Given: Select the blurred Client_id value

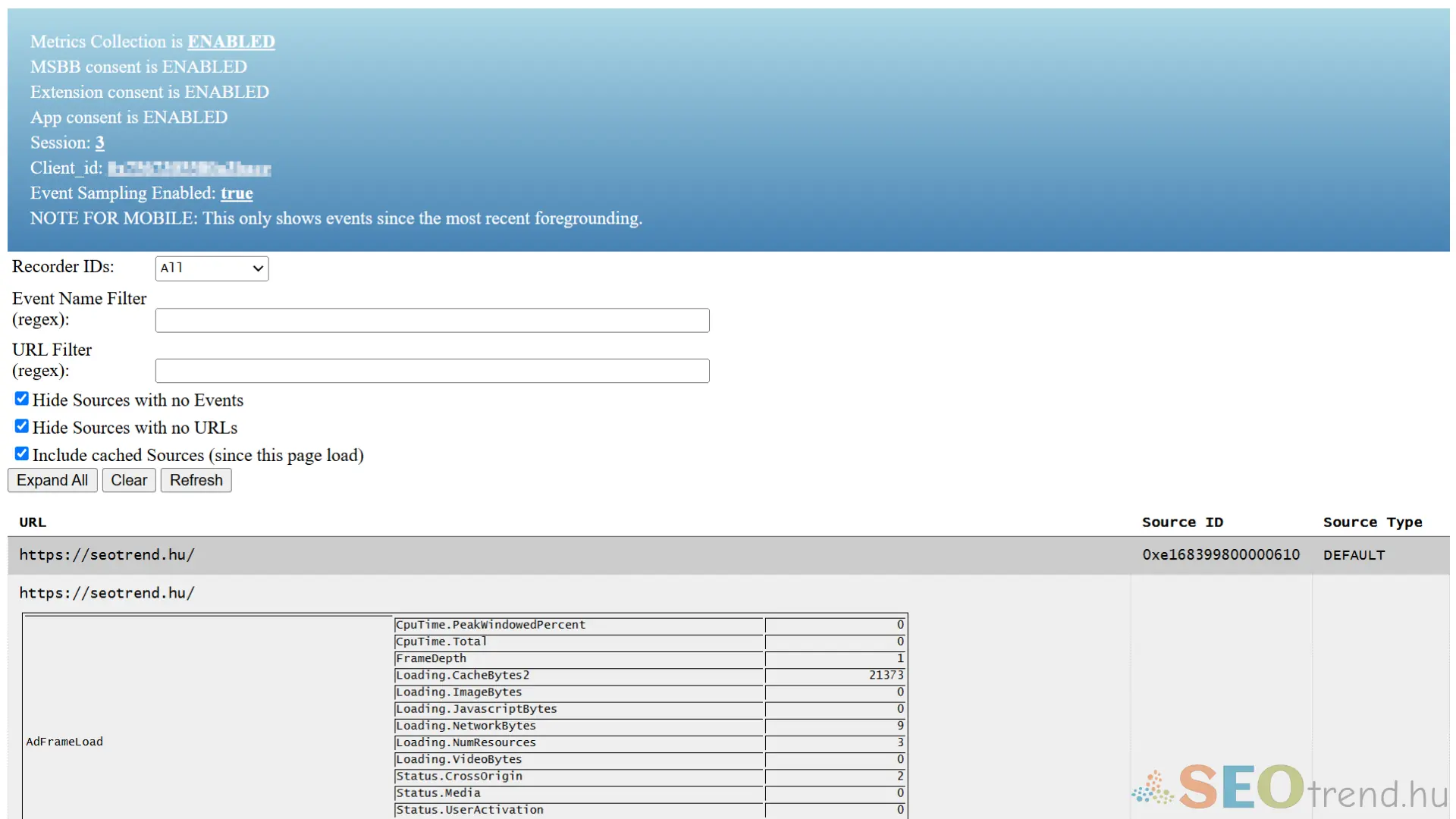Looking at the screenshot, I should 190,168.
